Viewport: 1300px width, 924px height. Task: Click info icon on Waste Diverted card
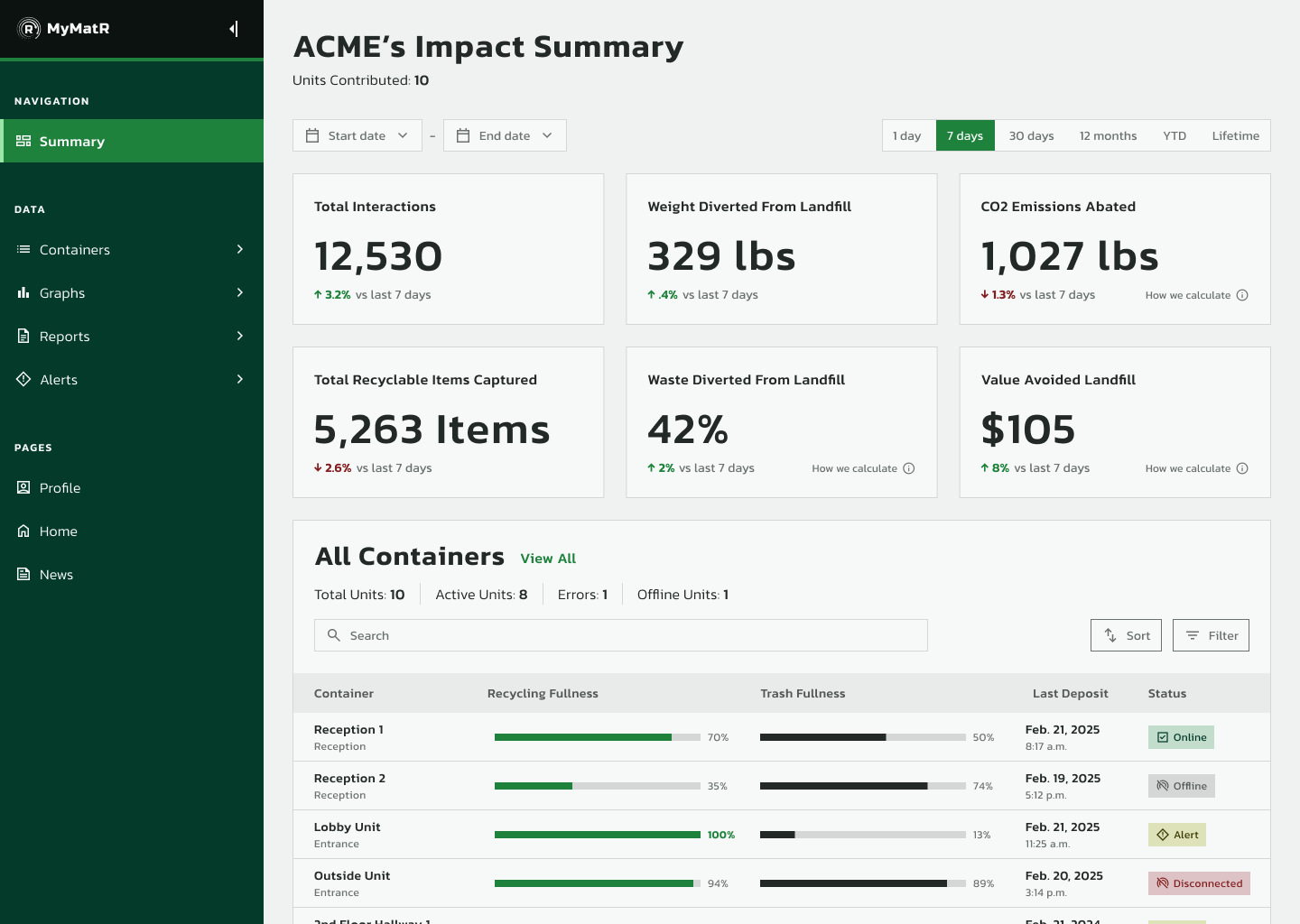[909, 468]
